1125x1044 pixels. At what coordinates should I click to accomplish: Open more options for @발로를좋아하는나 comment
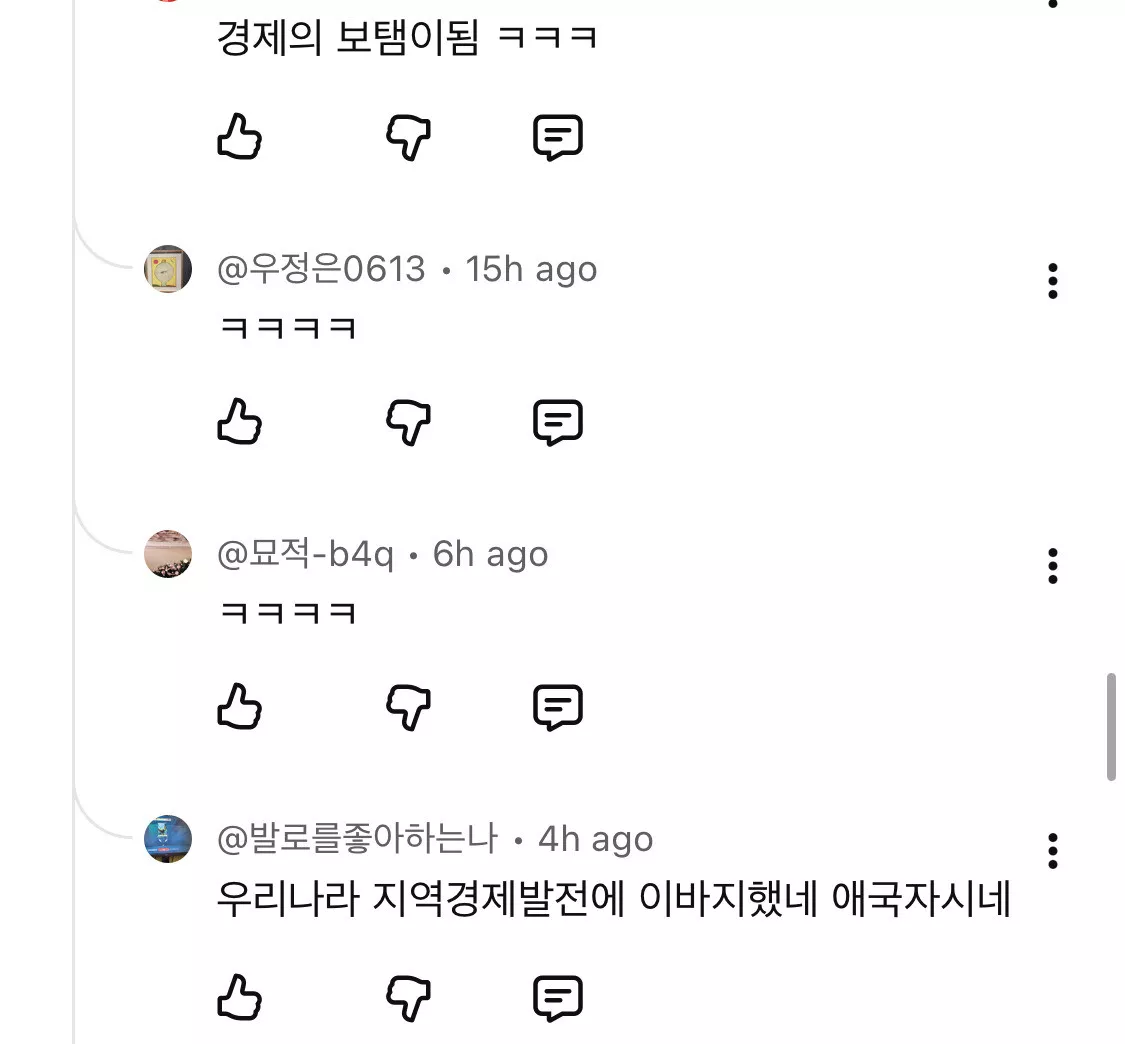point(1052,851)
